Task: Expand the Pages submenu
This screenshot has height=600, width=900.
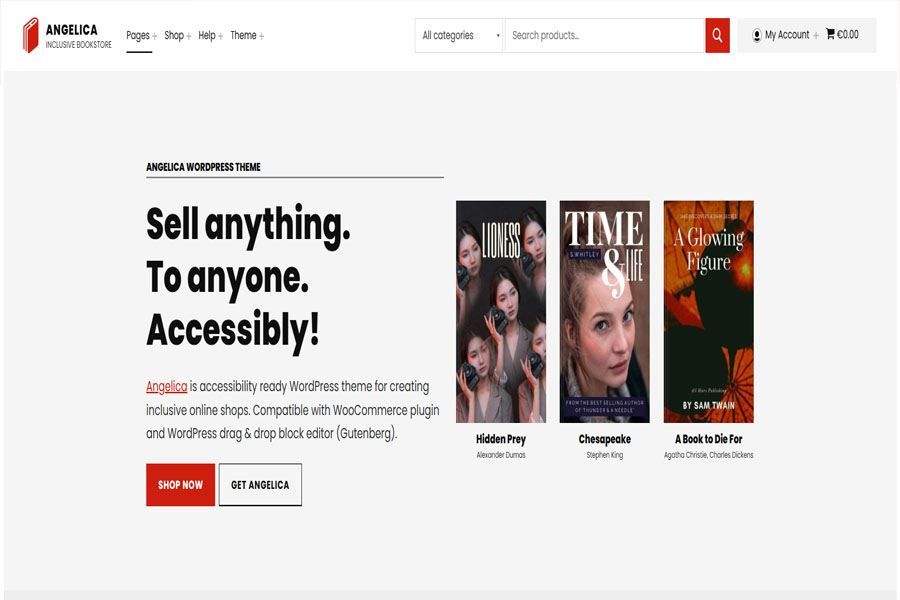Action: pyautogui.click(x=153, y=34)
